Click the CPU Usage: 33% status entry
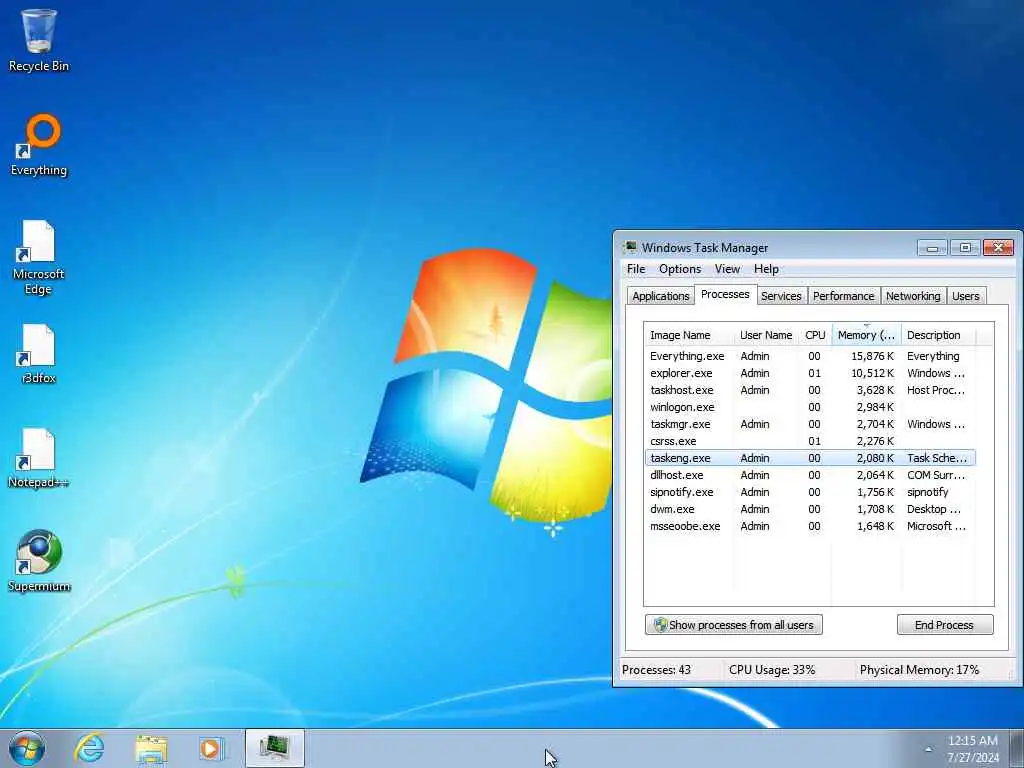The height and width of the screenshot is (768, 1024). [x=772, y=670]
